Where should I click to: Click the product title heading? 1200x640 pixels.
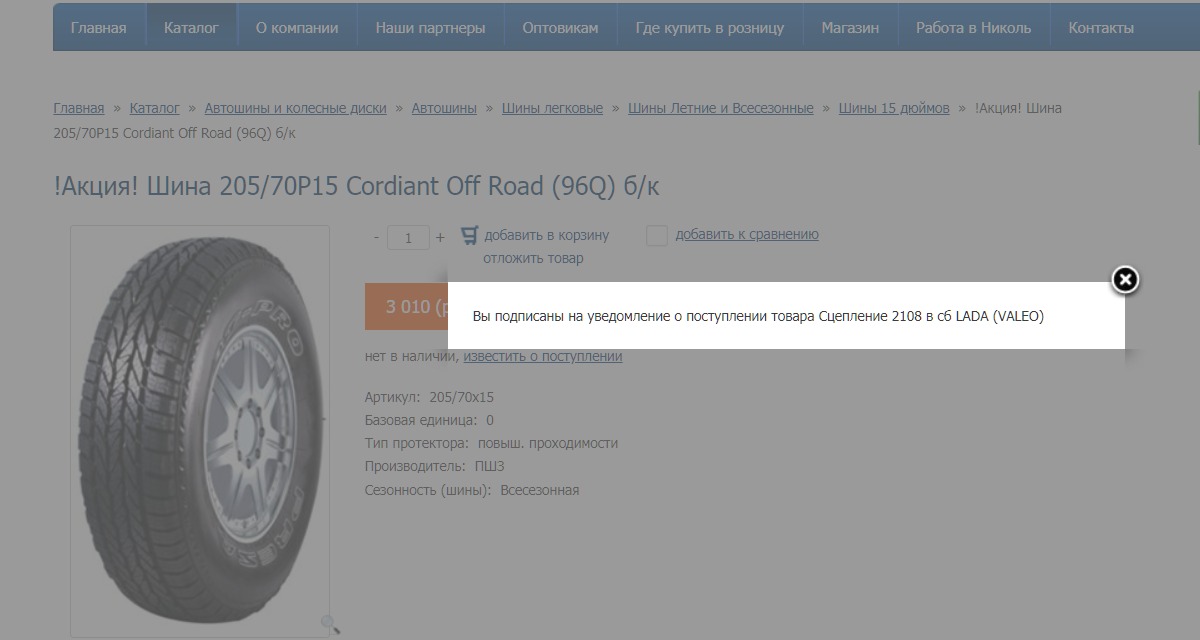click(357, 186)
